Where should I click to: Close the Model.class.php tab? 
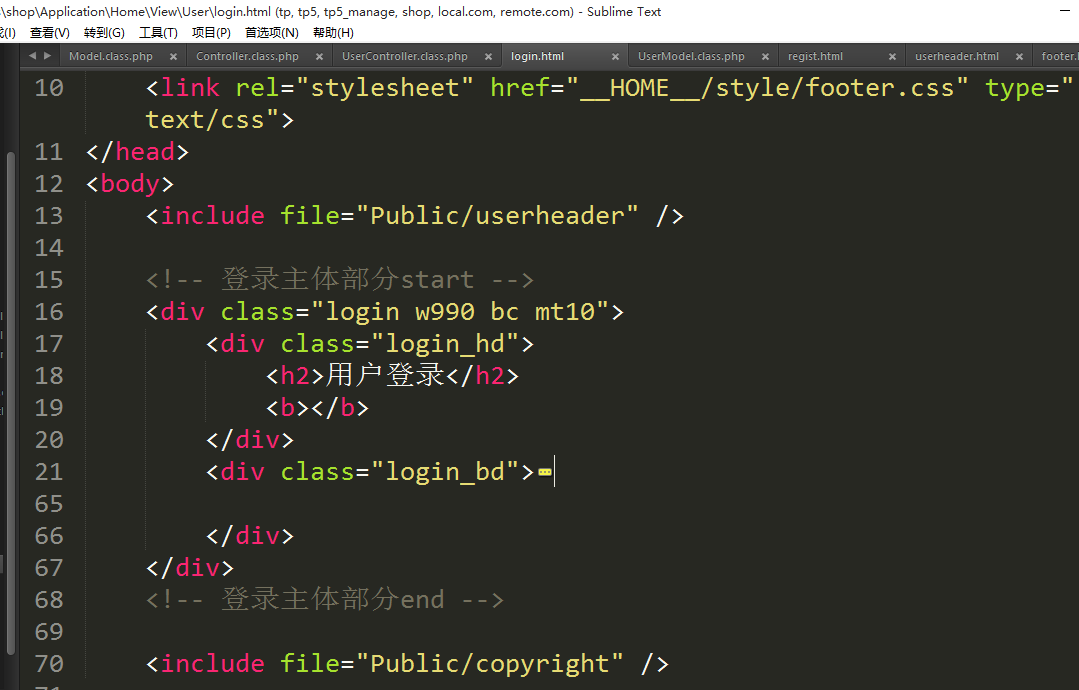173,57
